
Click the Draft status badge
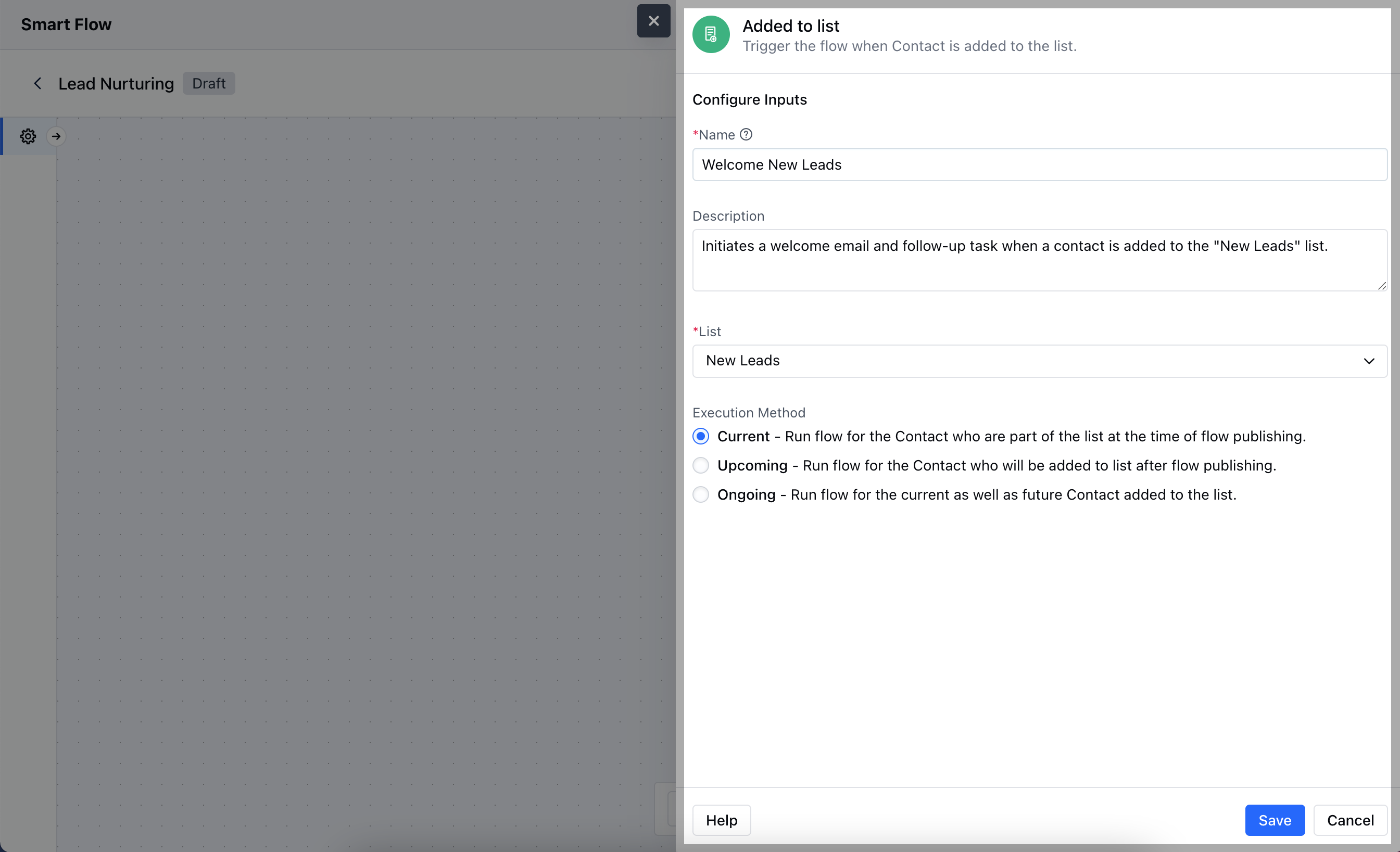click(209, 83)
